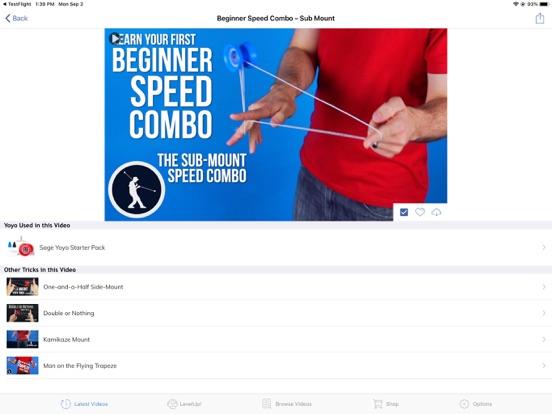Screen dimensions: 552x414
Task: Tap the share icon in the header
Action: coord(540,18)
